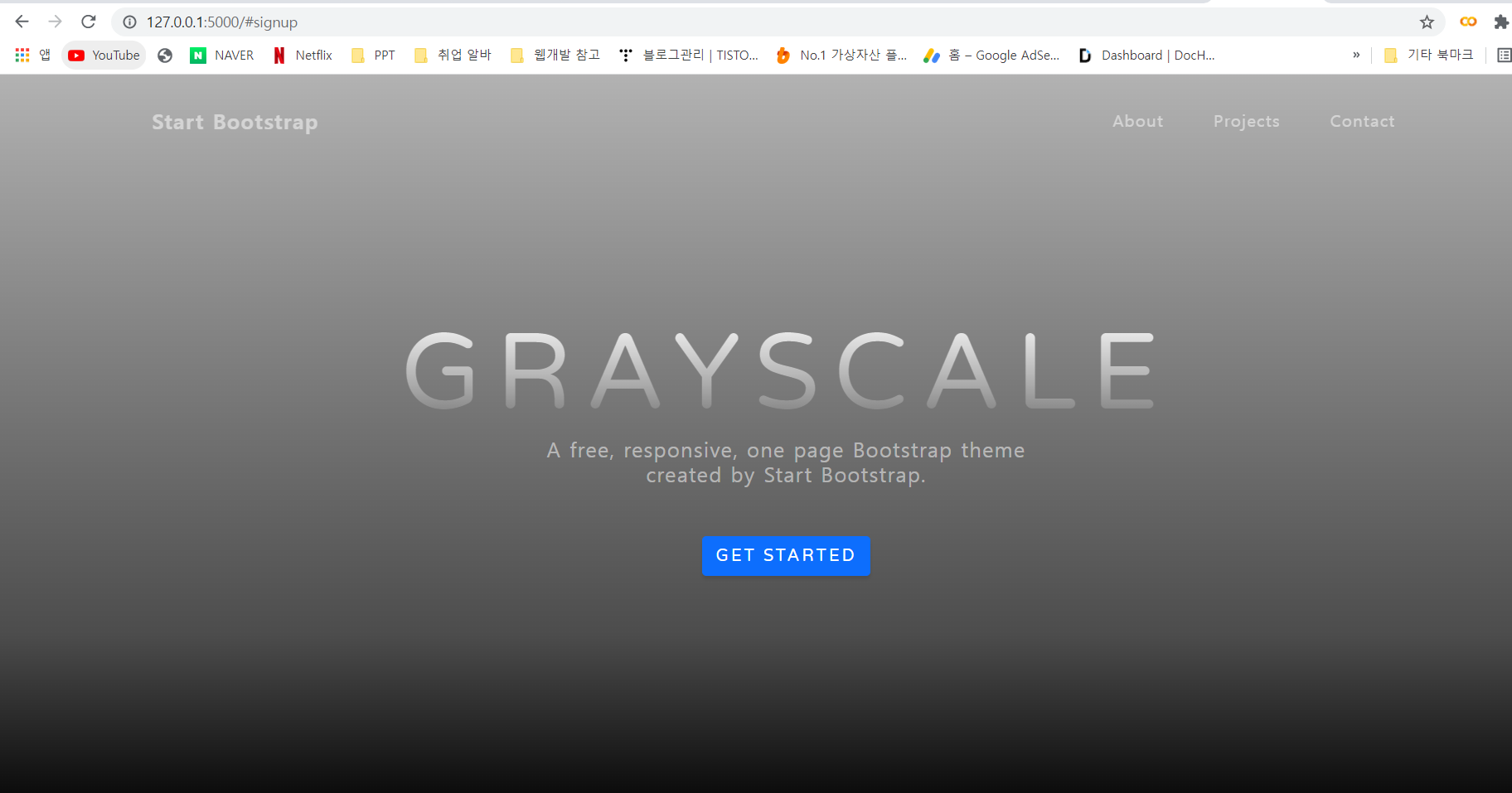Open the Google AdSense bookmark

(991, 55)
